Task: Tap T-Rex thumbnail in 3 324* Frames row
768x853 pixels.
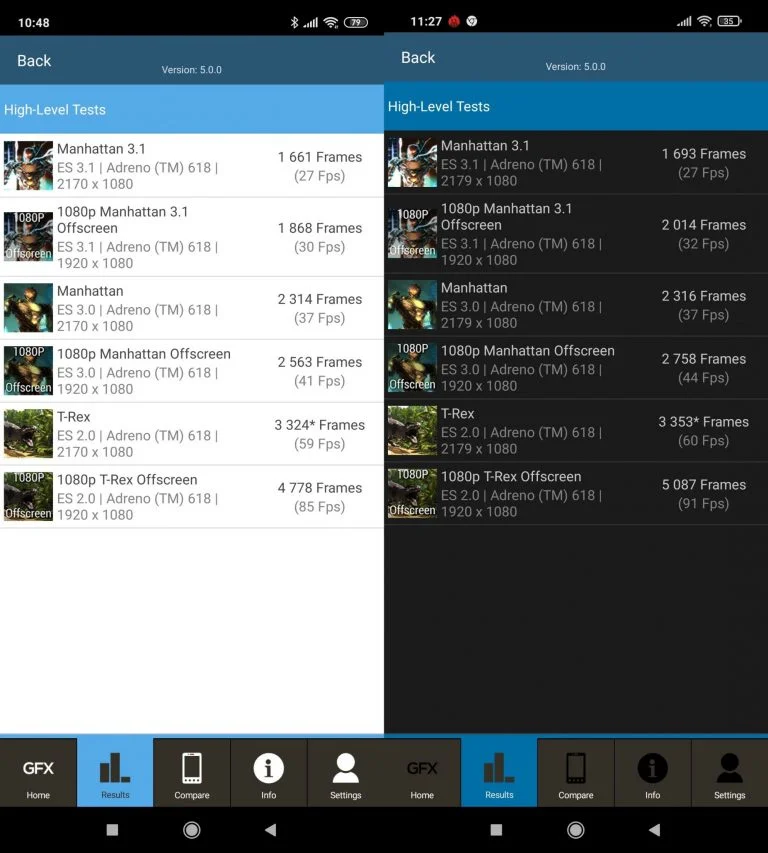Action: coord(28,434)
